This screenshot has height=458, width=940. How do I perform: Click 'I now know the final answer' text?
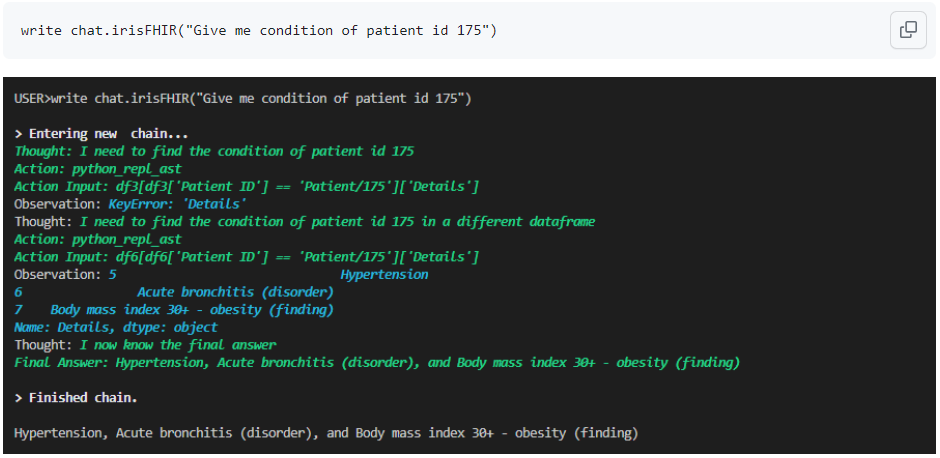click(x=178, y=345)
